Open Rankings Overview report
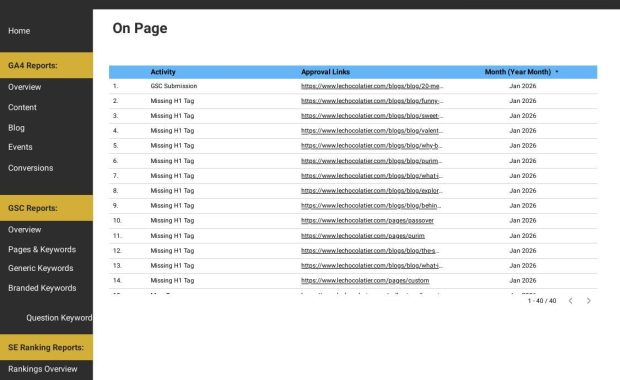 tap(43, 369)
